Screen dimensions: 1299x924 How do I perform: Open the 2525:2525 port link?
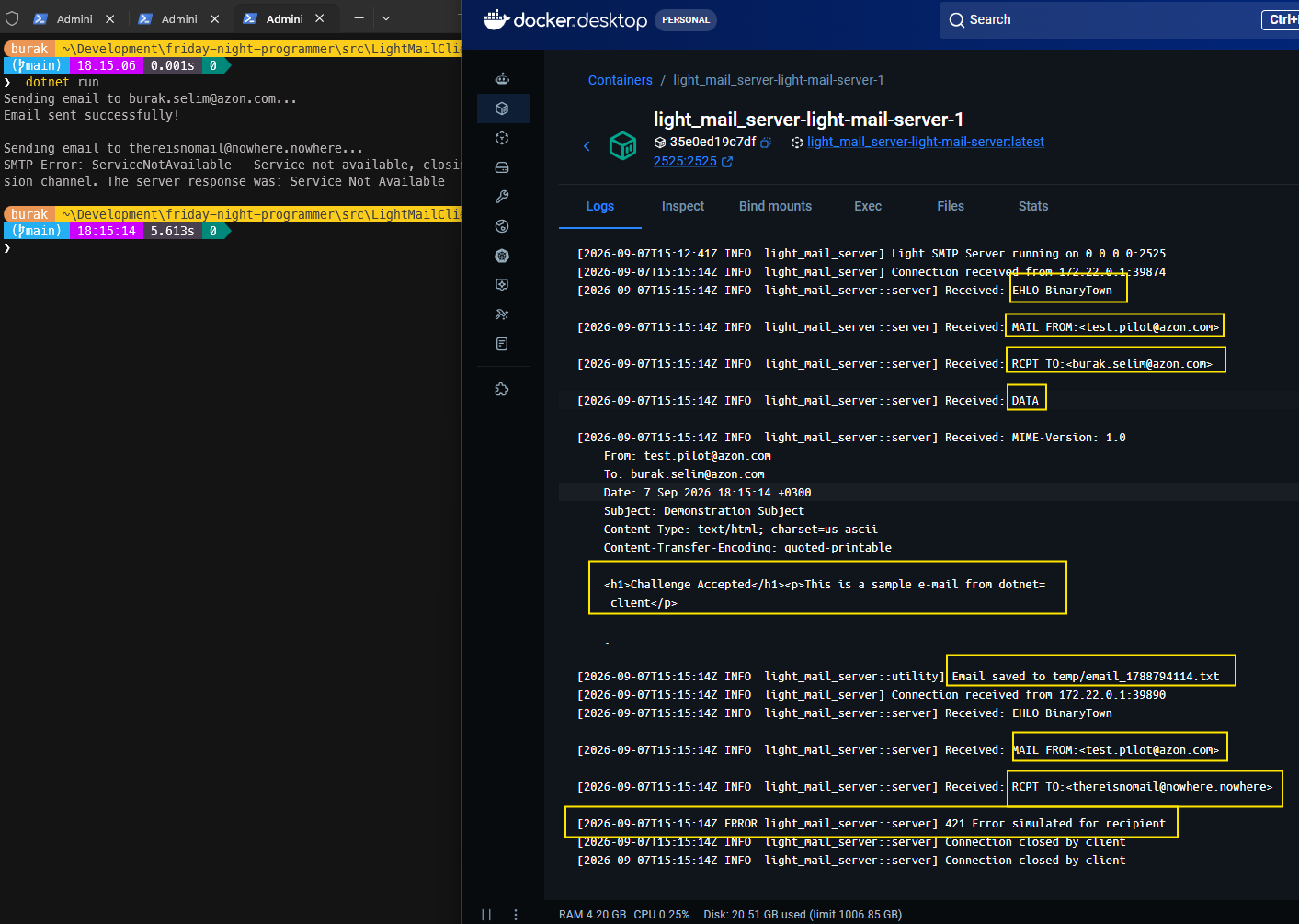685,162
